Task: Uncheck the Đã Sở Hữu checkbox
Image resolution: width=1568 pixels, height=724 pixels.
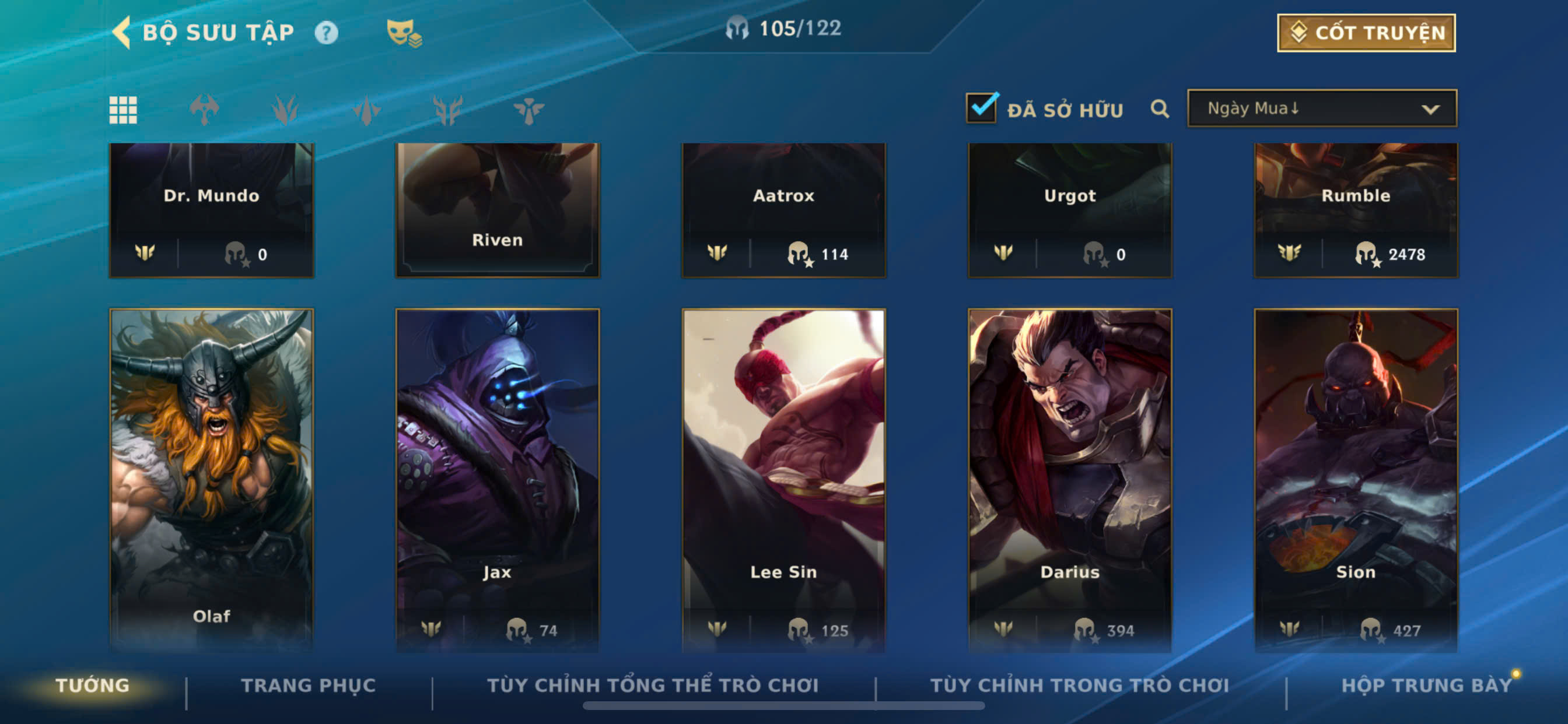Action: point(981,108)
